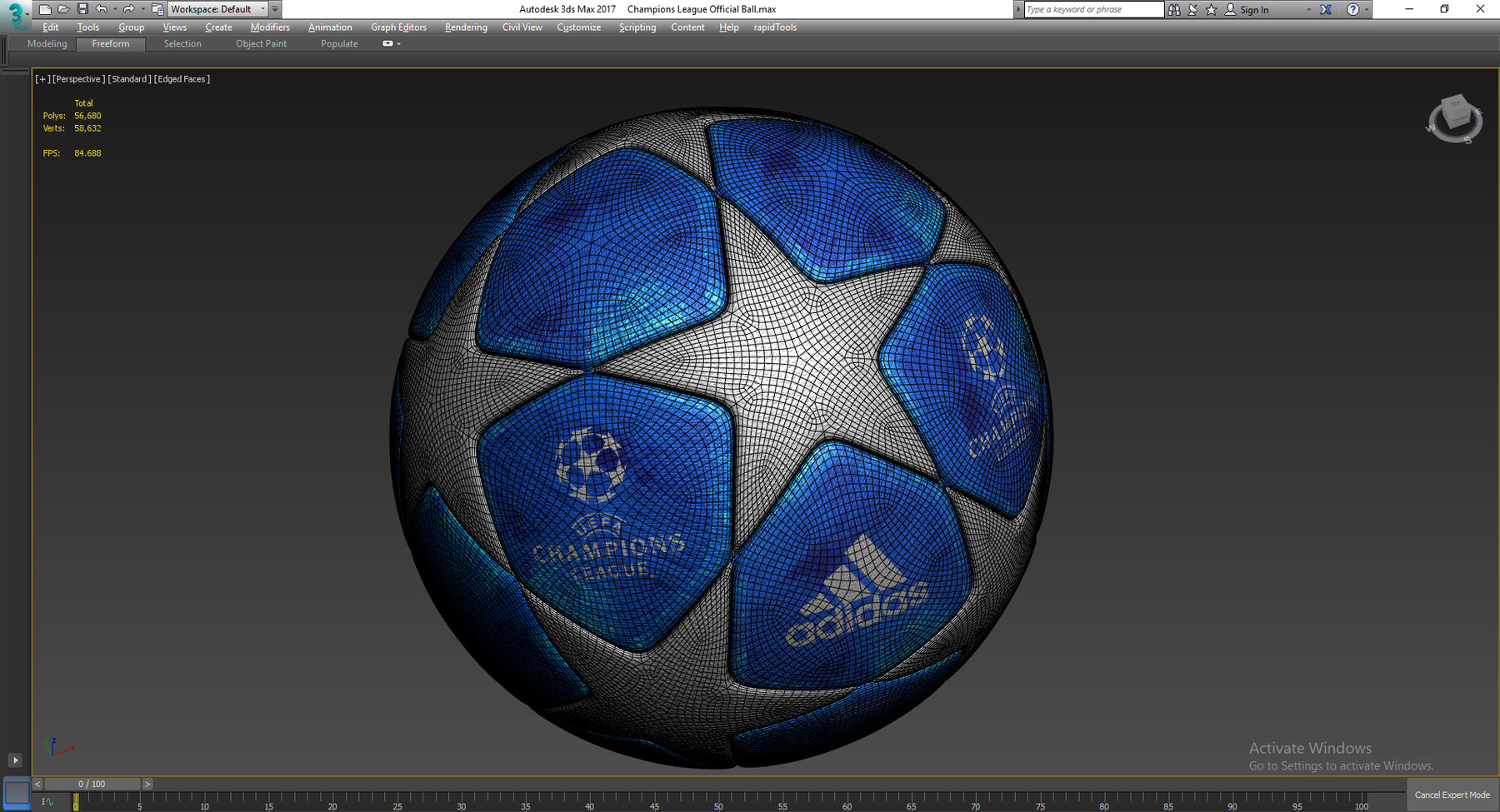The image size is (1500, 812).
Task: Click the previous frame < button
Action: [37, 784]
